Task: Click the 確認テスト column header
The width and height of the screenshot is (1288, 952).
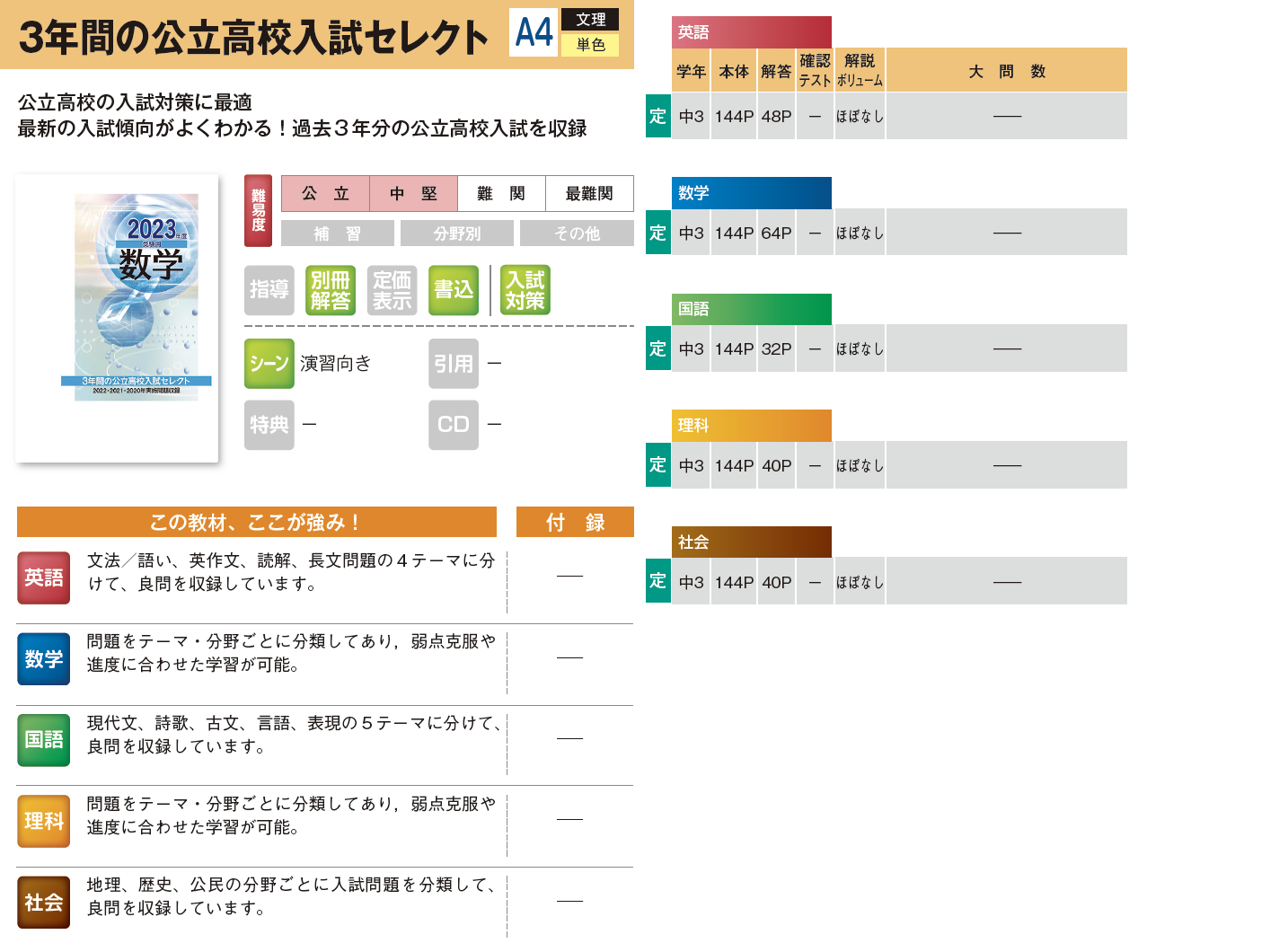Action: [x=815, y=71]
